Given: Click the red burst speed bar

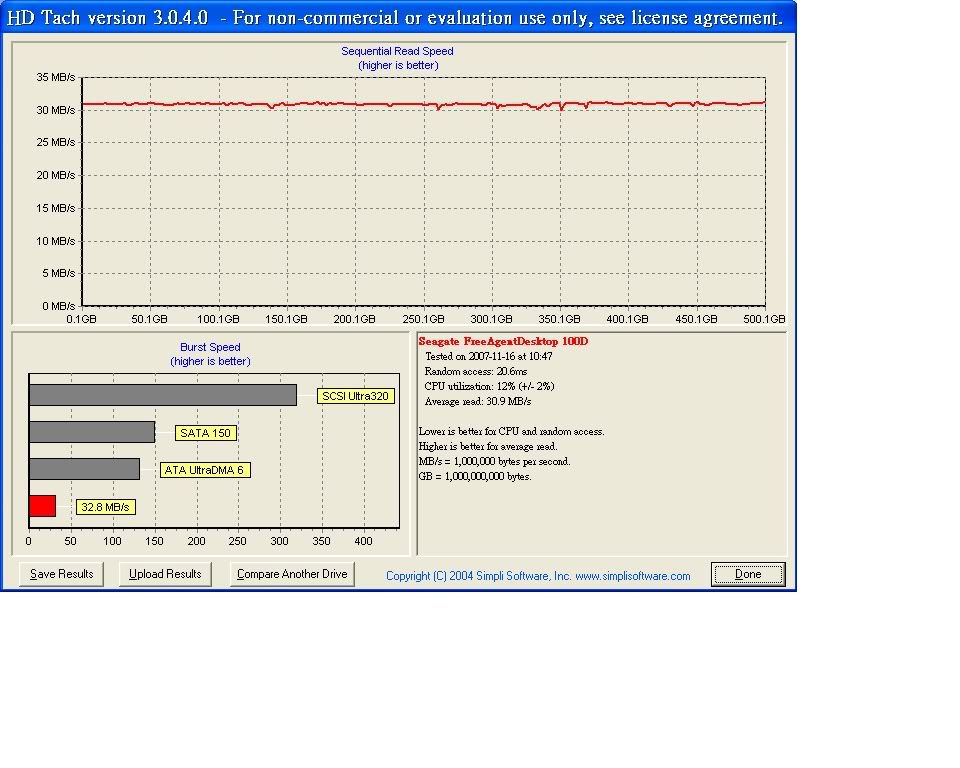Looking at the screenshot, I should pyautogui.click(x=42, y=506).
